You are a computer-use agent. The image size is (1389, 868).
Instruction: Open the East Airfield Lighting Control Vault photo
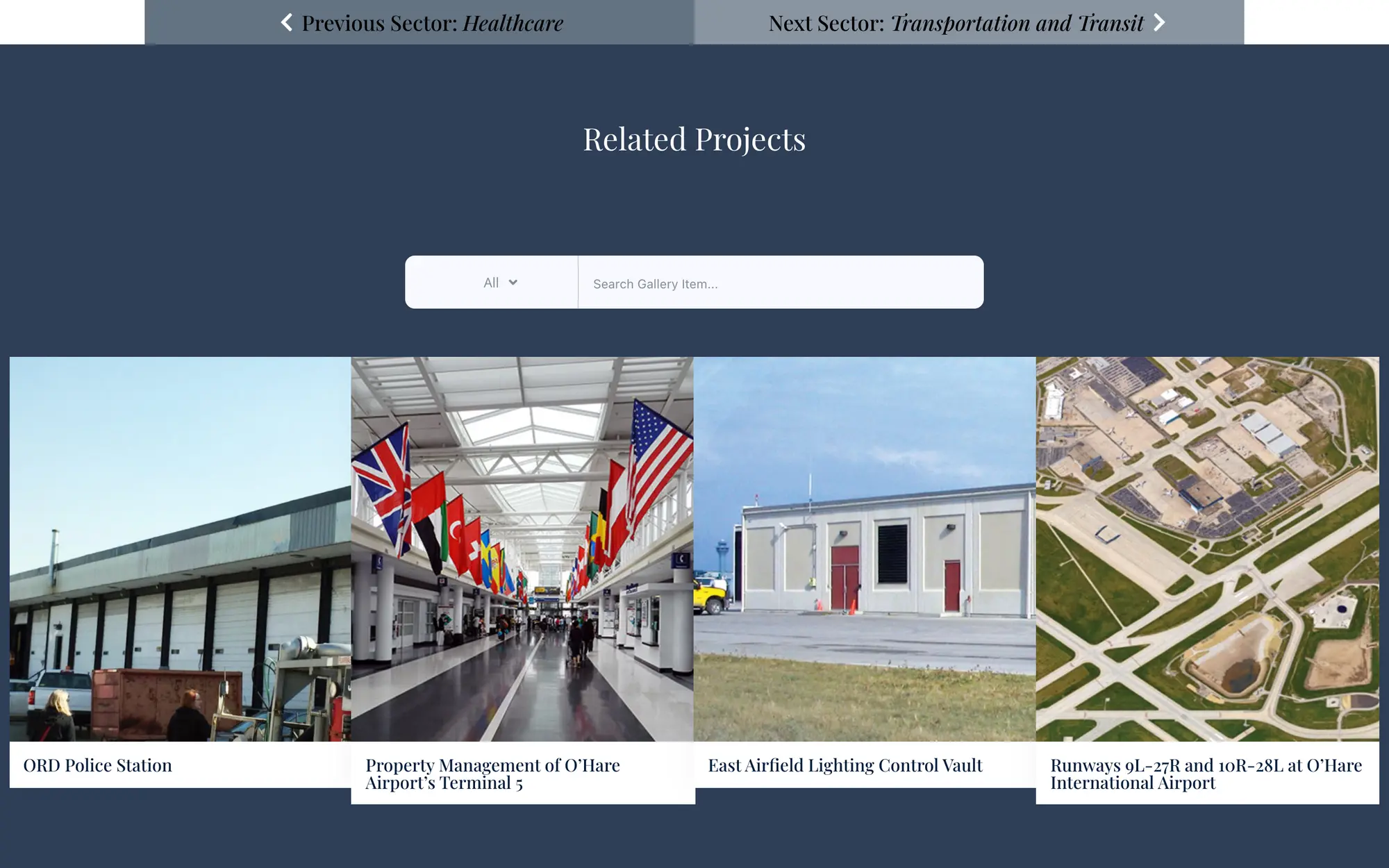(x=865, y=549)
